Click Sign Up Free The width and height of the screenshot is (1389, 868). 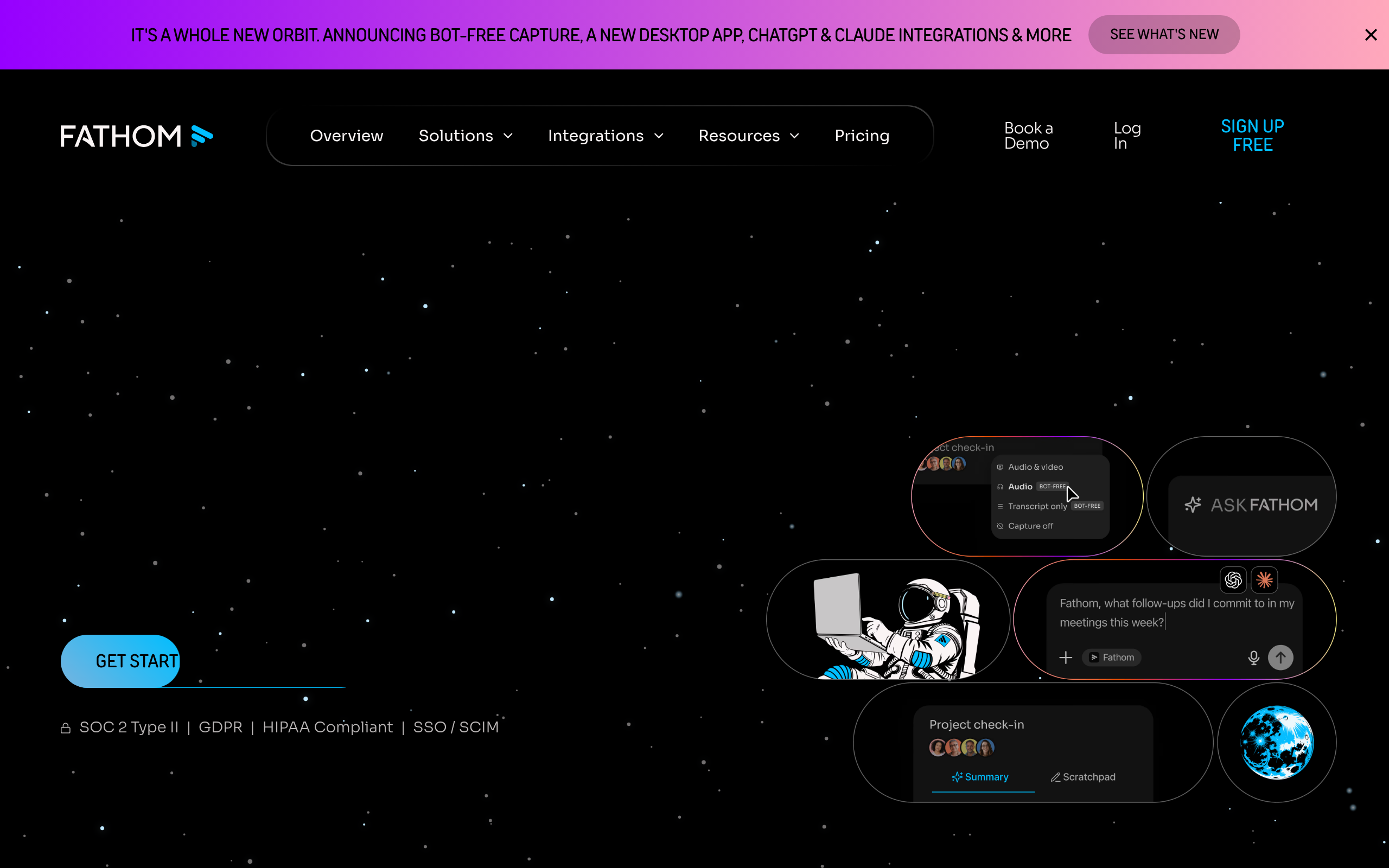1252,136
